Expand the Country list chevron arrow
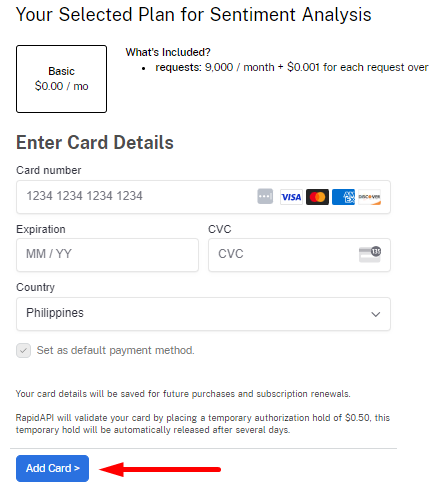The height and width of the screenshot is (490, 439). (376, 314)
